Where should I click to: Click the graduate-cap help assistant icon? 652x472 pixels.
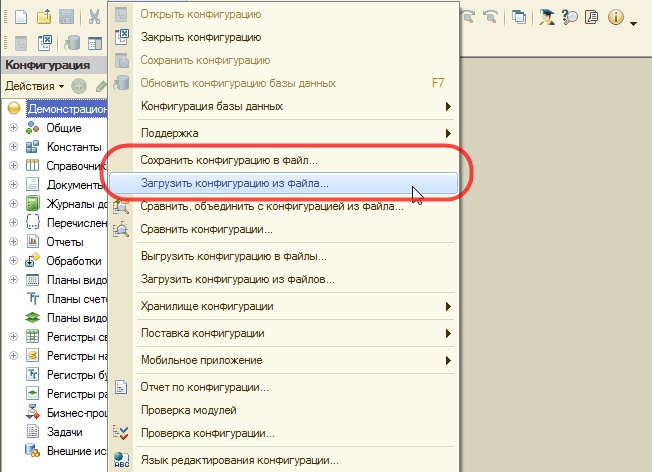[x=547, y=17]
